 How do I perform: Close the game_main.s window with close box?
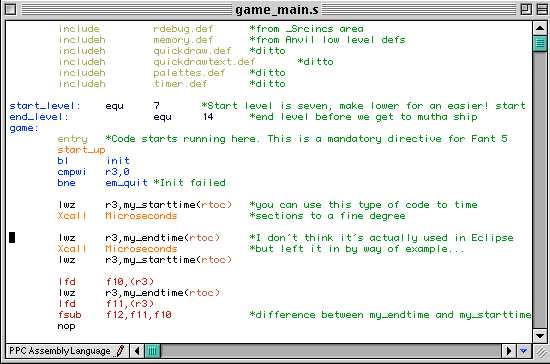click(11, 9)
